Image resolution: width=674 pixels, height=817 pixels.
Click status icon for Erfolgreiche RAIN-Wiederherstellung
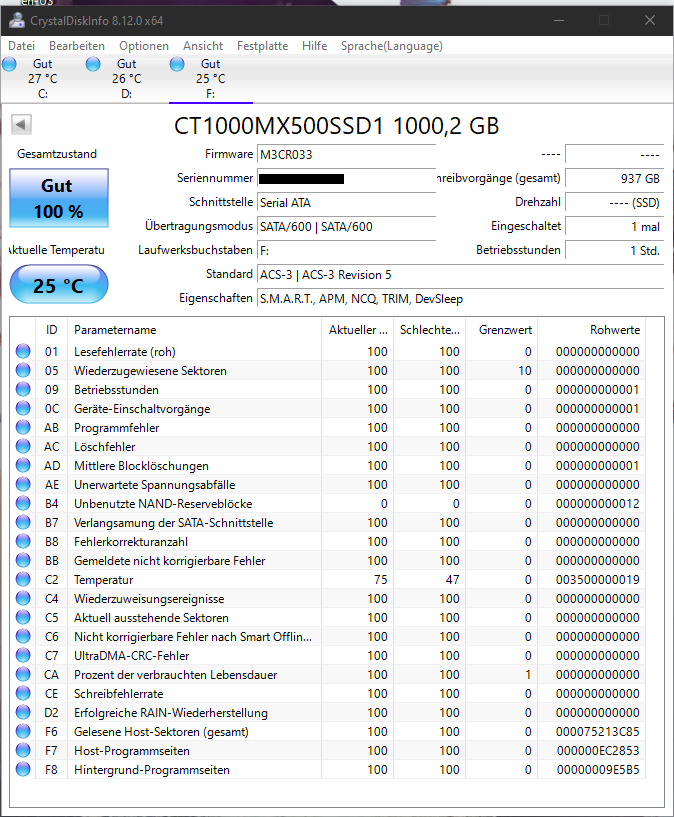pos(23,712)
